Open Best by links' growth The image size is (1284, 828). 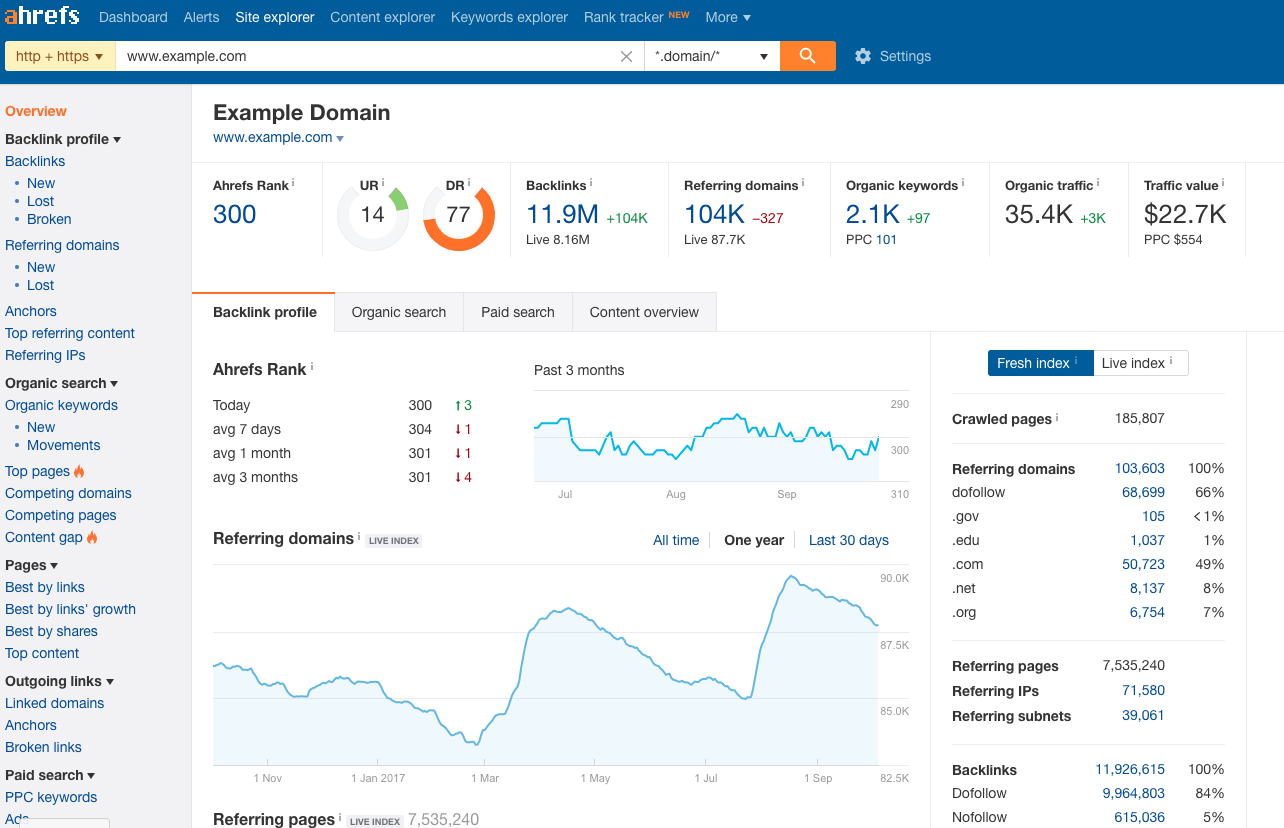pos(70,609)
